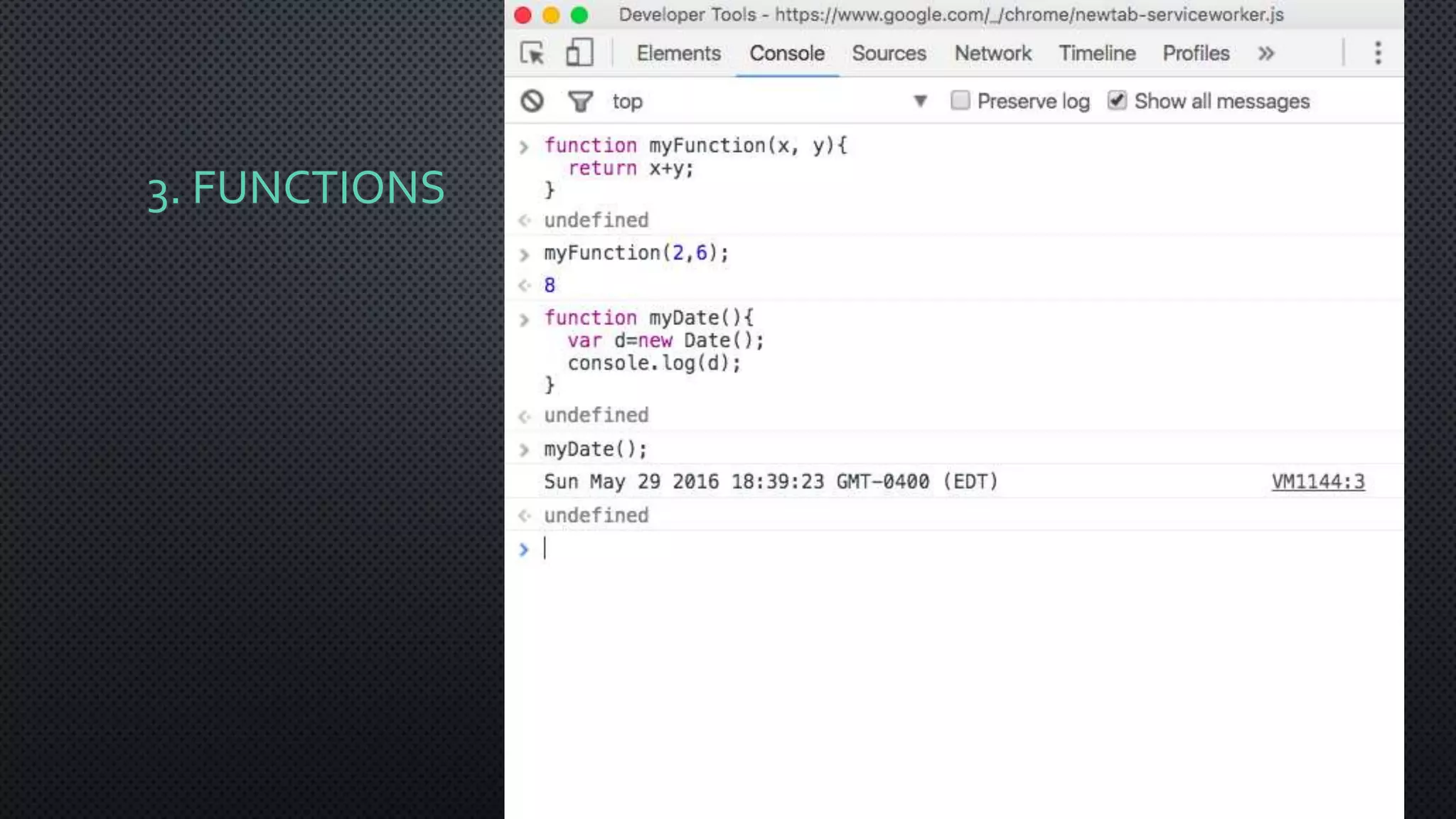Click the 'console.log(d);' line
This screenshot has width=1456, height=819.
[x=654, y=363]
